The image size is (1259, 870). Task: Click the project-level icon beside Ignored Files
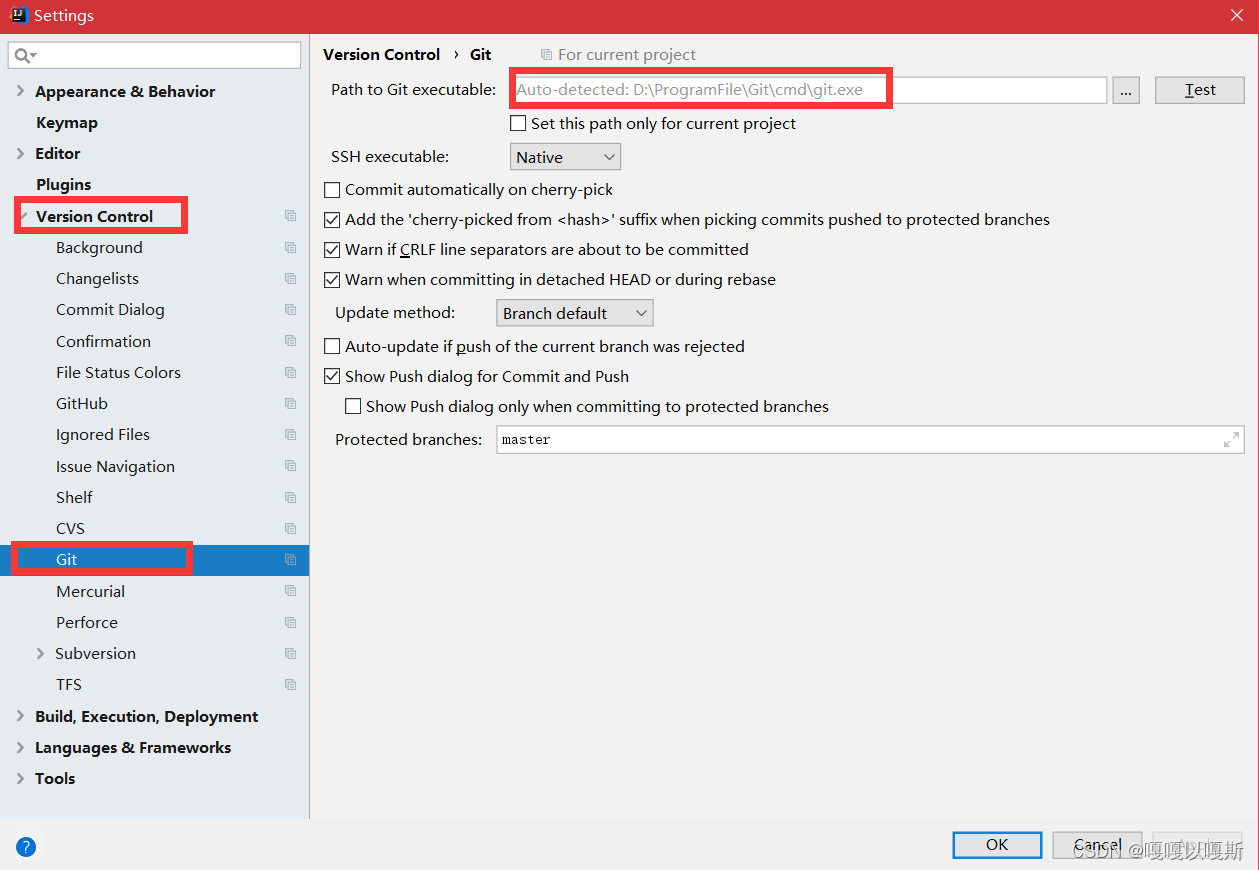tap(290, 434)
